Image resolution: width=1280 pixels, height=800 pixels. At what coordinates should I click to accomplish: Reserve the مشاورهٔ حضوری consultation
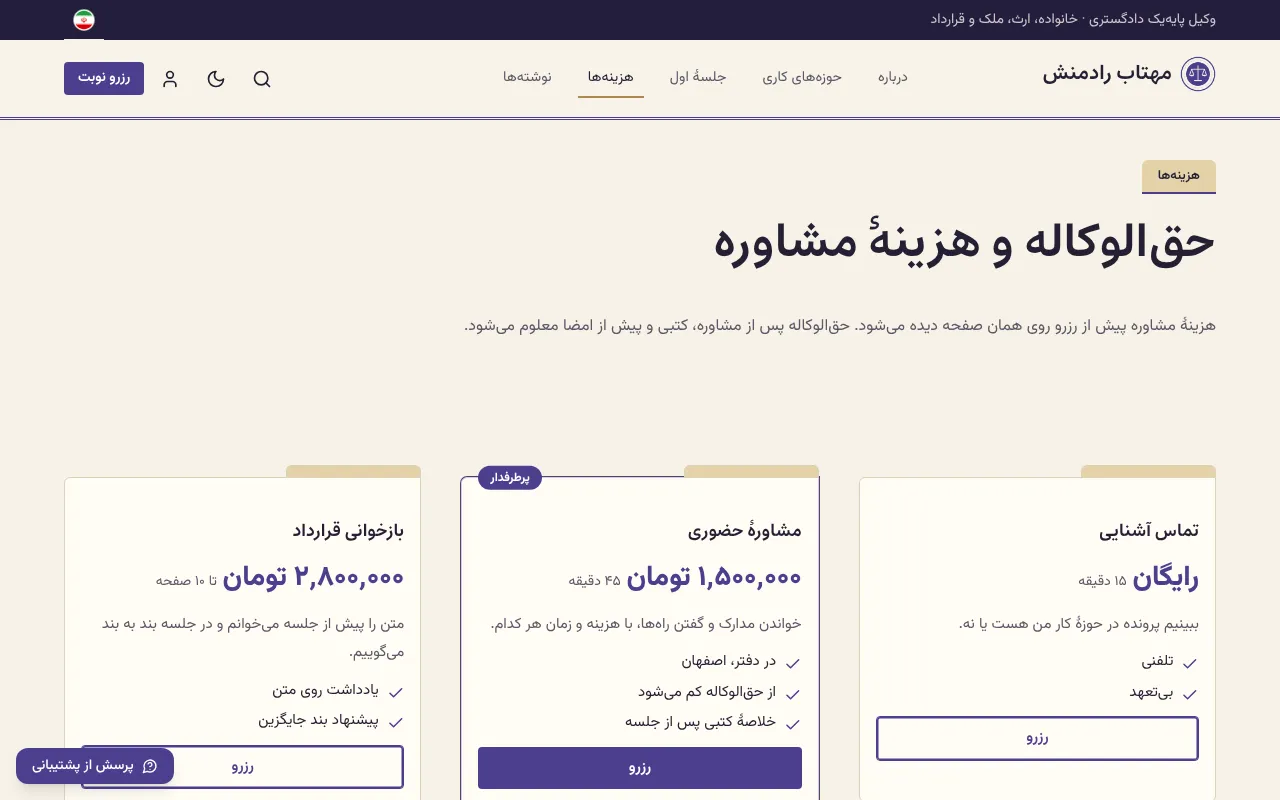pos(640,768)
